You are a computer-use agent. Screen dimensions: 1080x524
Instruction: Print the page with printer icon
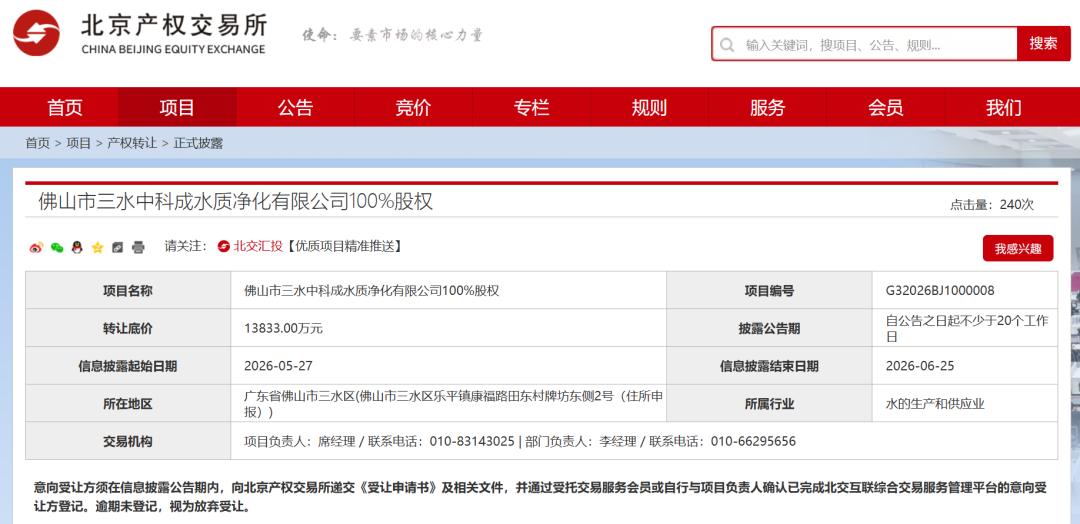click(x=138, y=247)
